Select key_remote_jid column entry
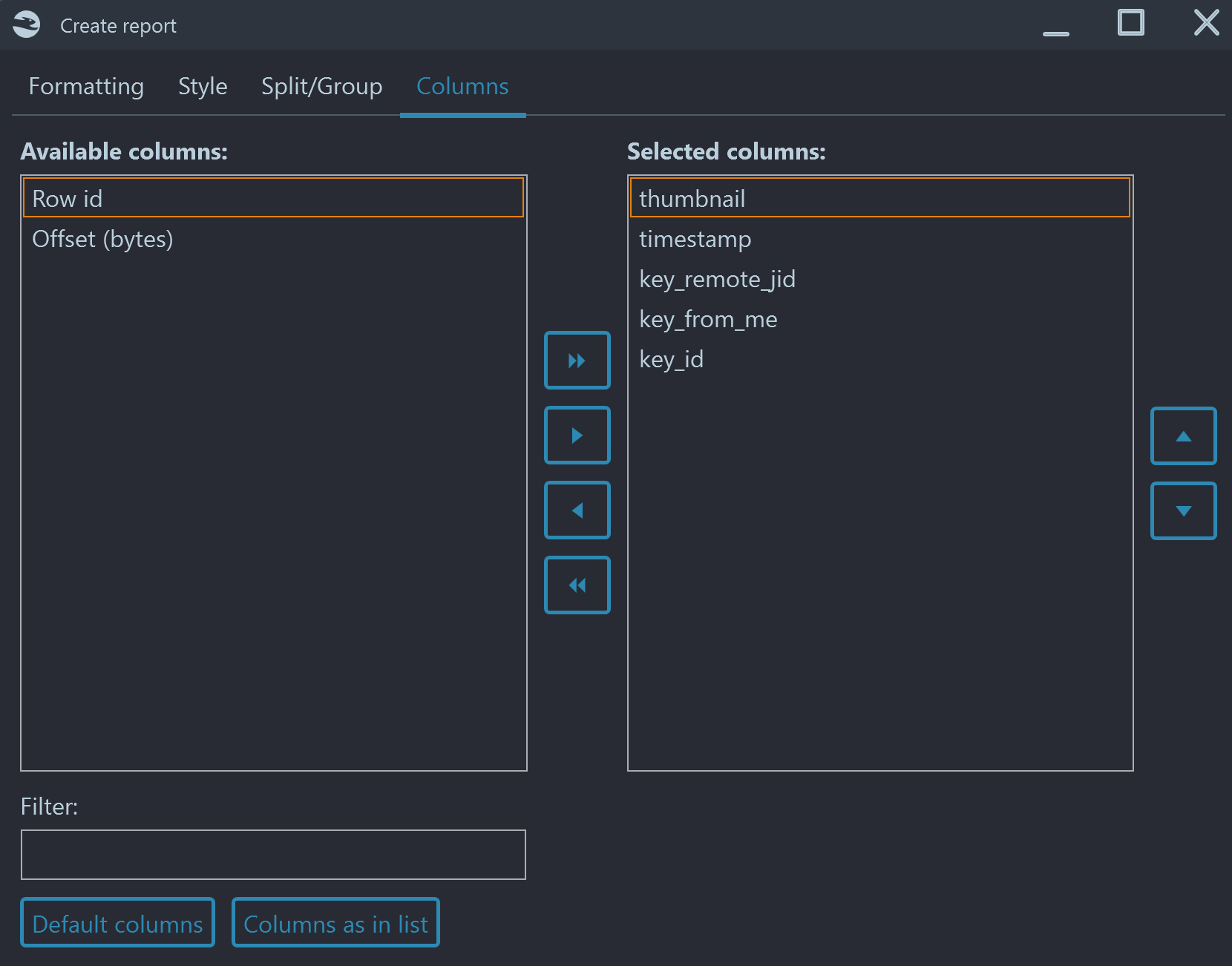Image resolution: width=1232 pixels, height=966 pixels. [x=880, y=279]
